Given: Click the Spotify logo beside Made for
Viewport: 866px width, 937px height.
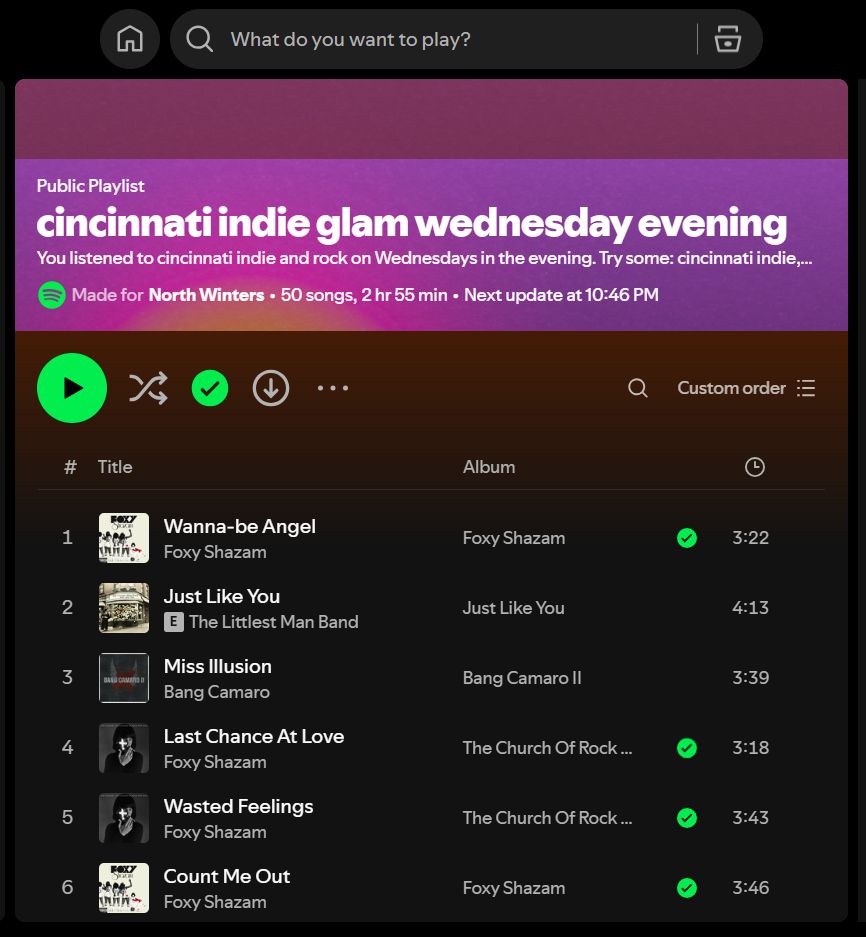Looking at the screenshot, I should 52,295.
